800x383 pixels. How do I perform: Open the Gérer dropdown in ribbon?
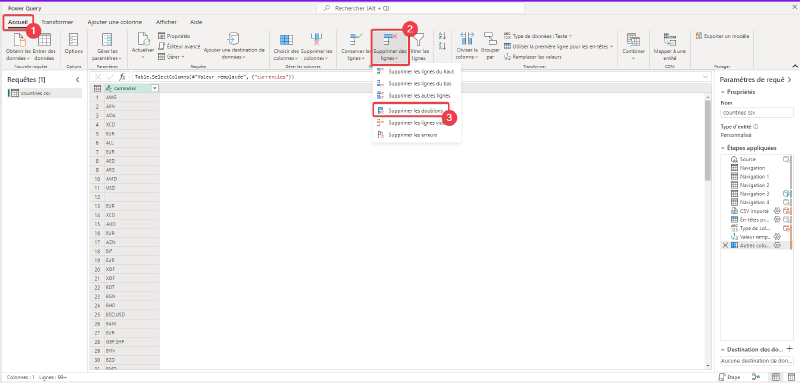[x=171, y=57]
